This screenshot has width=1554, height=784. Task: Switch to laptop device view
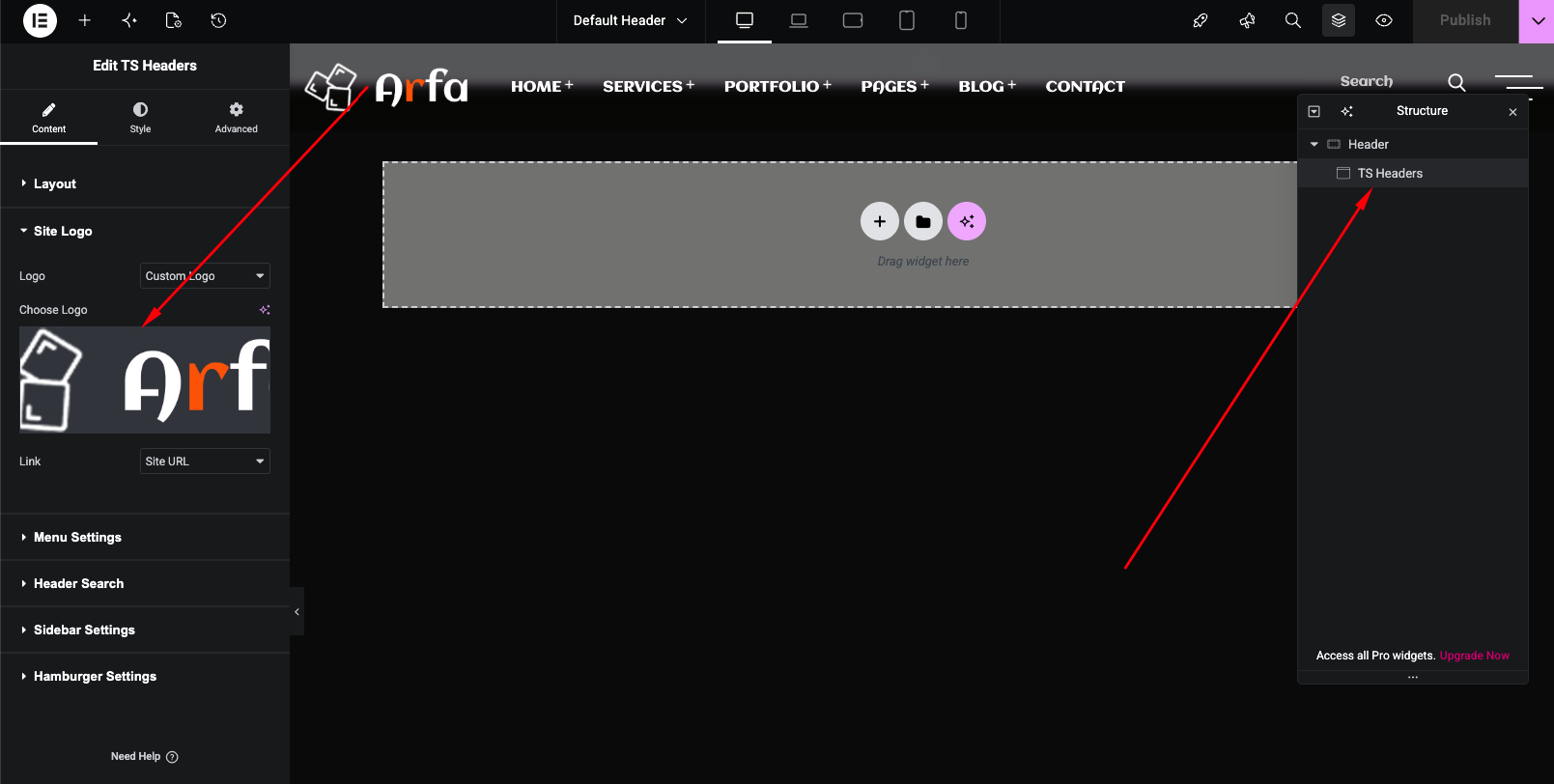[799, 20]
